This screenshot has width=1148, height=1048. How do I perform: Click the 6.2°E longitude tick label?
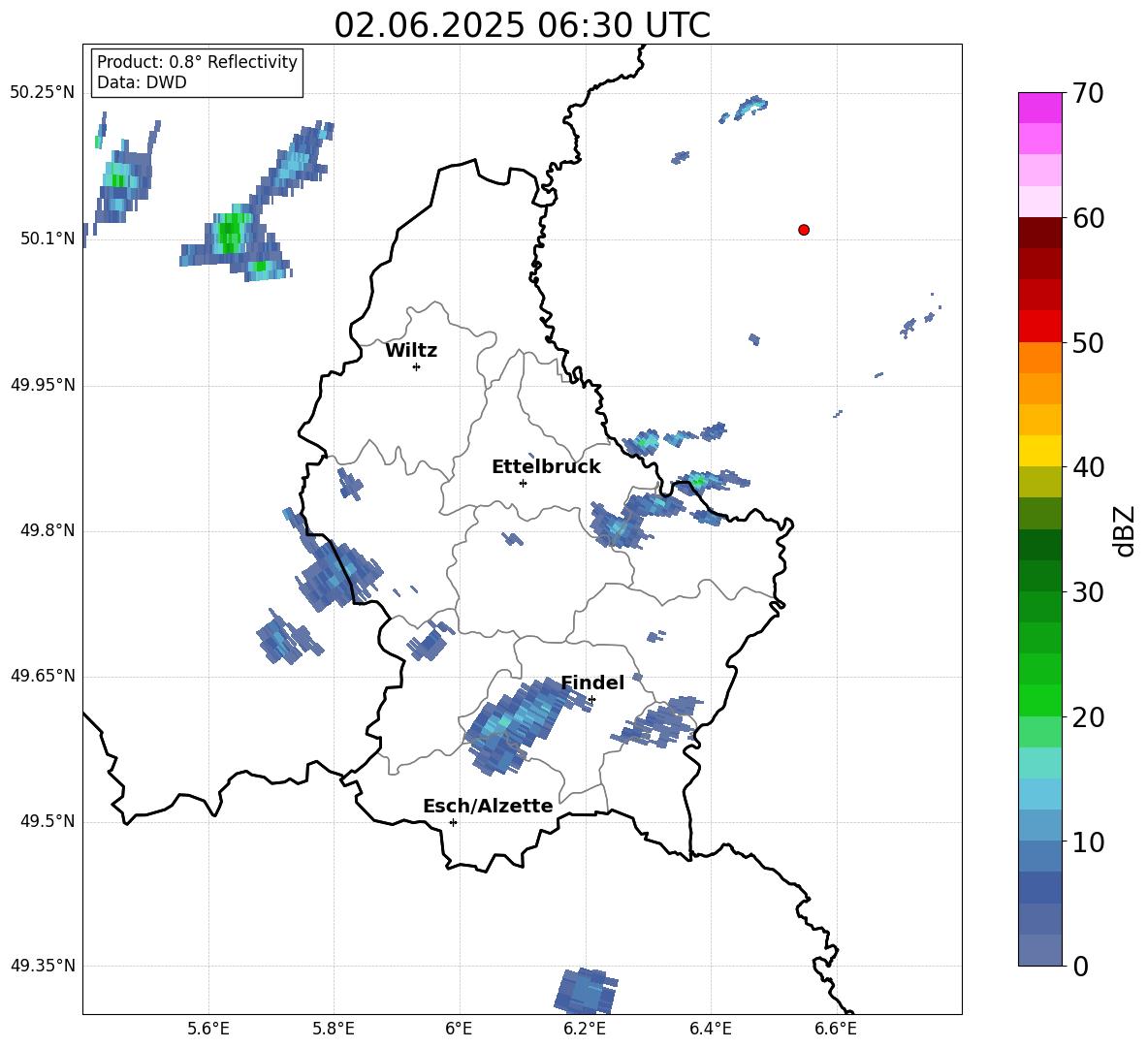pos(585,1029)
